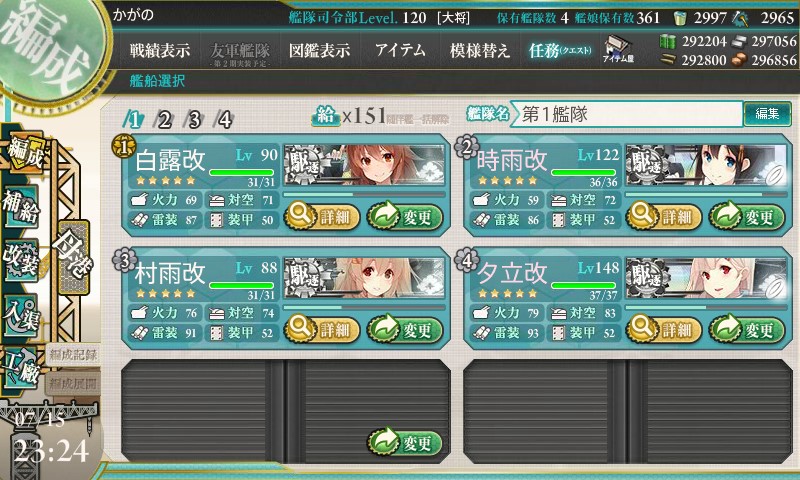This screenshot has height=480, width=800.
Task: Switch to fleet tab 3
Action: (194, 120)
